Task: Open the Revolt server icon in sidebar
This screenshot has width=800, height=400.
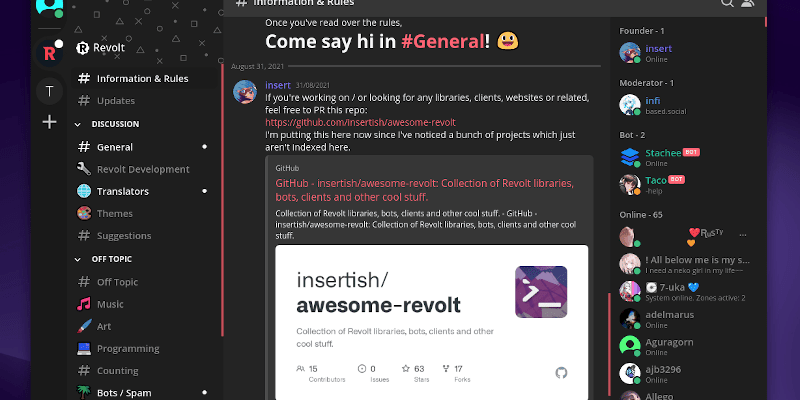Action: (x=49, y=53)
